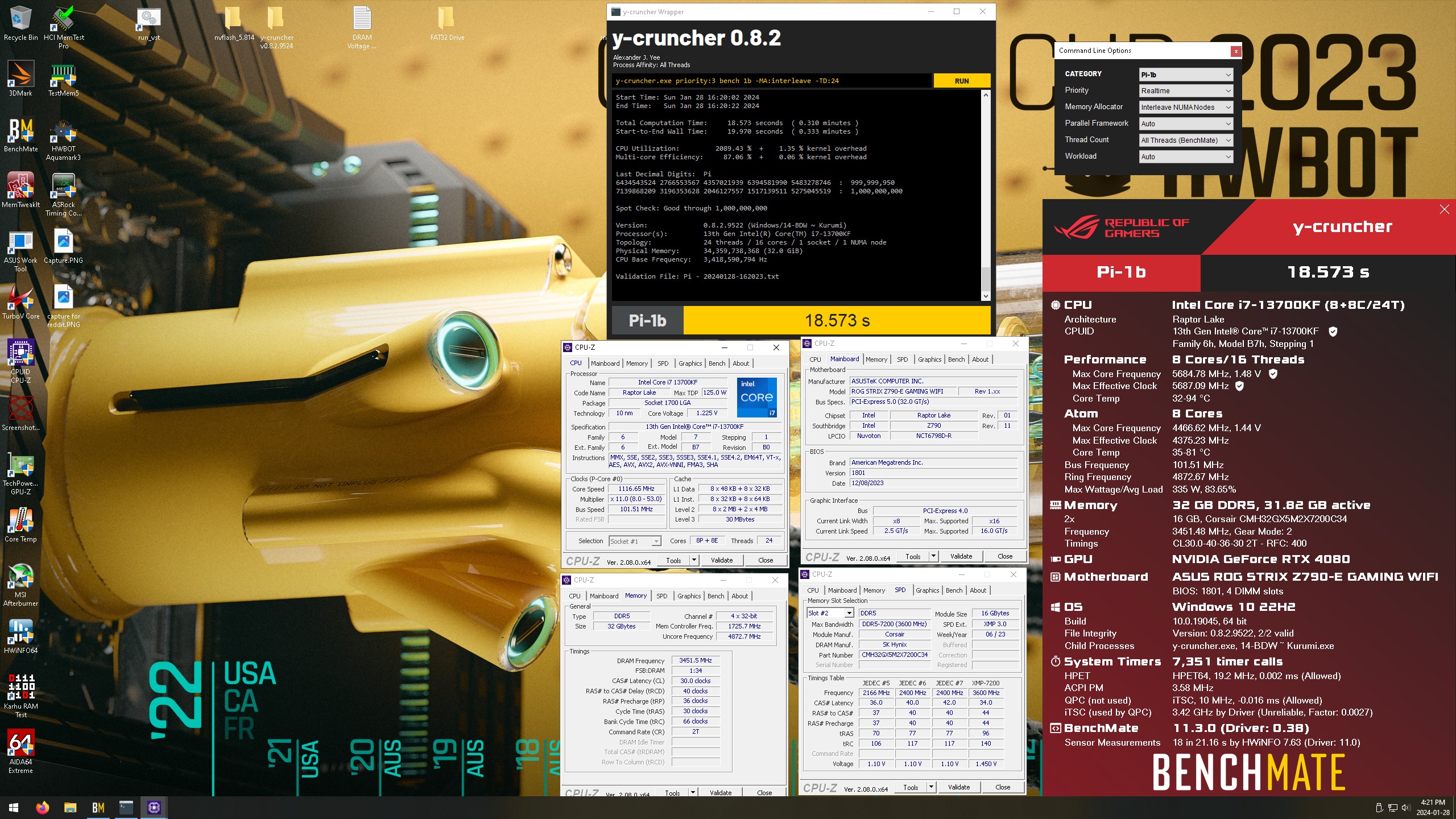
Task: Launch Karhu RAM Test shortcut
Action: coord(21,696)
